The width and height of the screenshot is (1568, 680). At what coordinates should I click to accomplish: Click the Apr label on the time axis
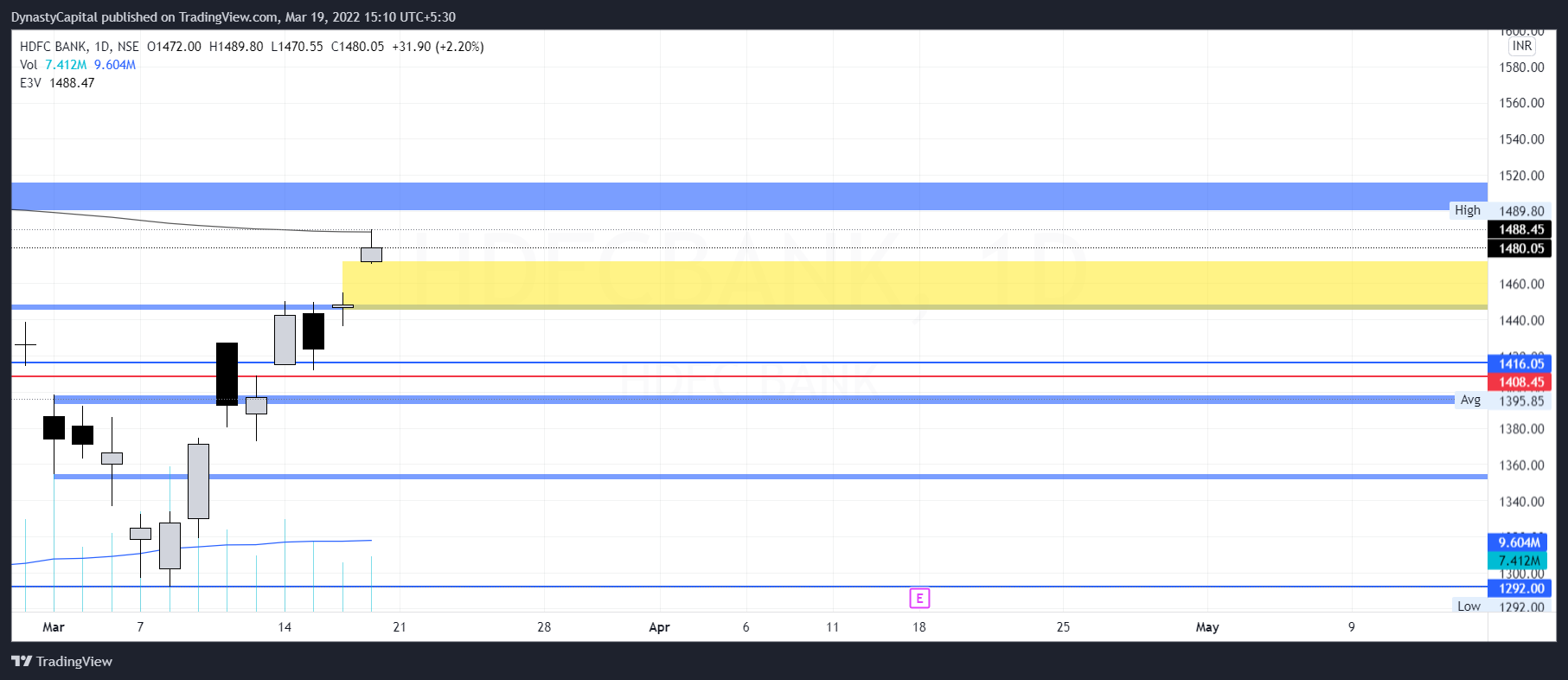659,627
